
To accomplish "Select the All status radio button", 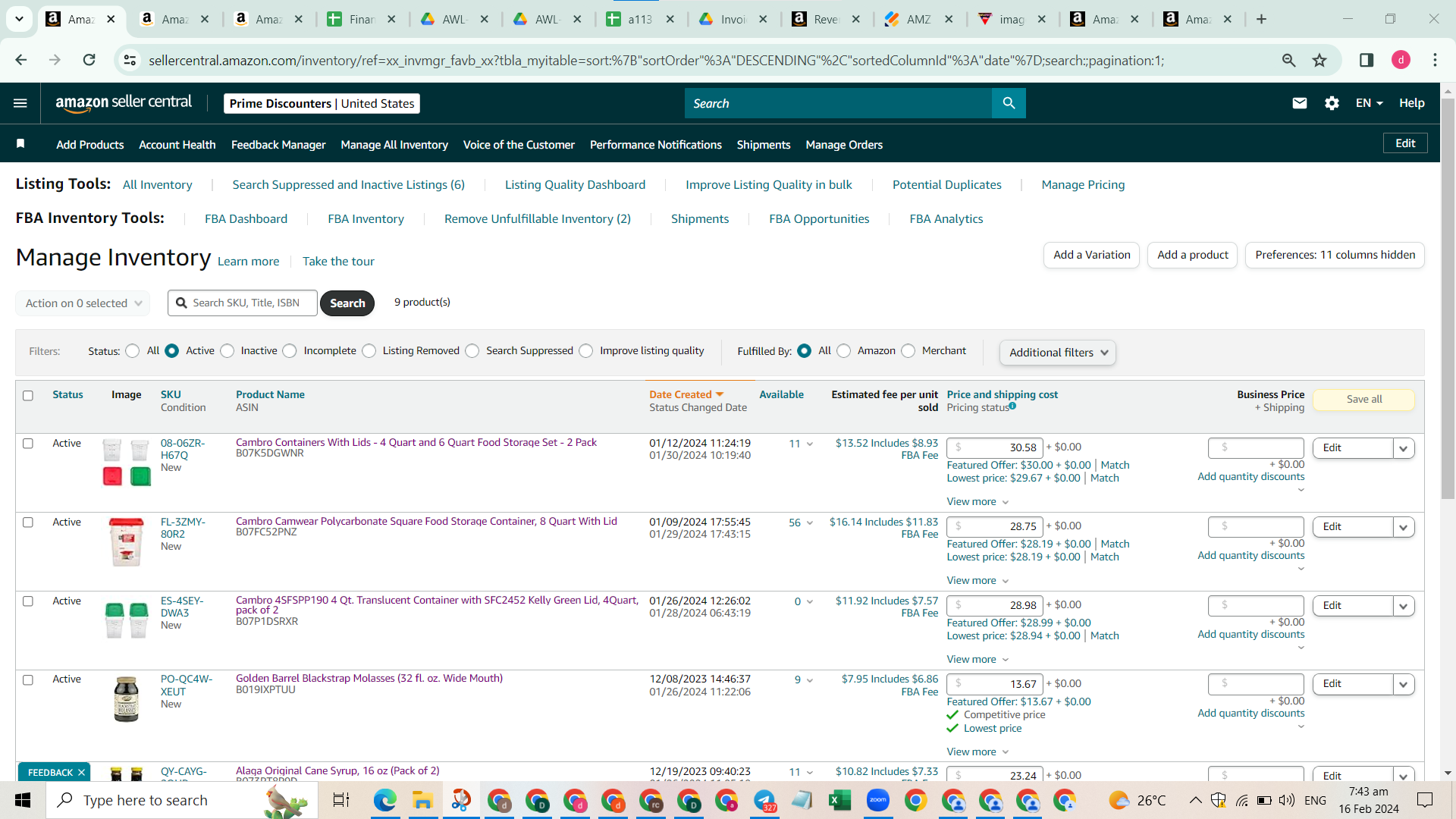I will 133,351.
